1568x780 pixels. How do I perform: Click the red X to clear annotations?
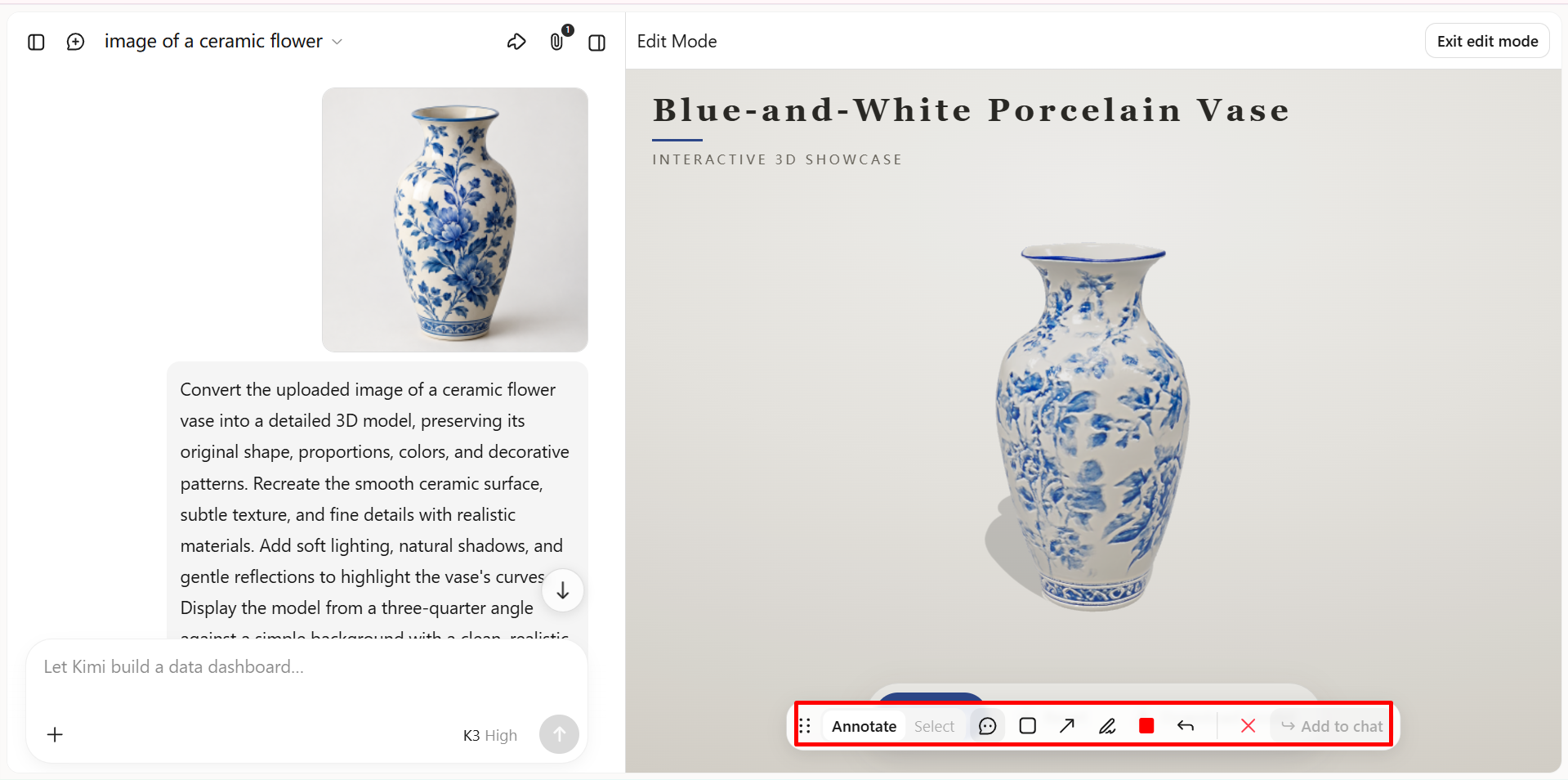click(1248, 726)
